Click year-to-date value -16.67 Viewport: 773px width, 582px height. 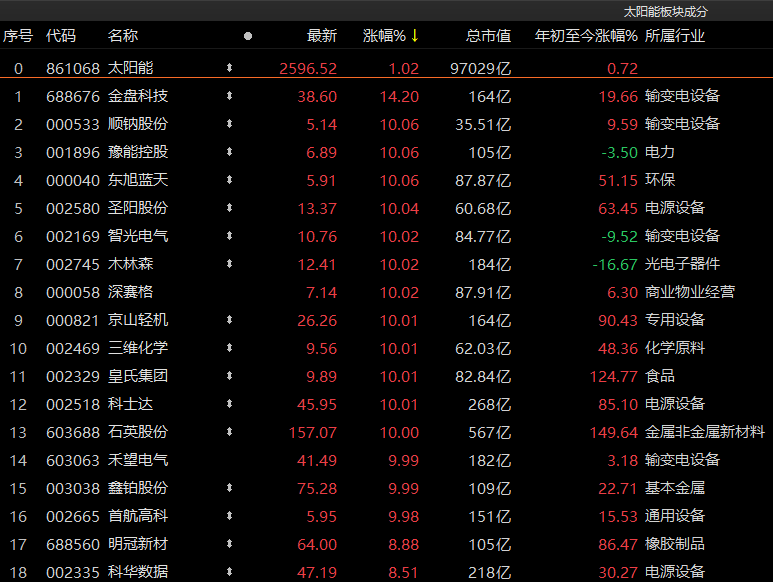pos(615,265)
